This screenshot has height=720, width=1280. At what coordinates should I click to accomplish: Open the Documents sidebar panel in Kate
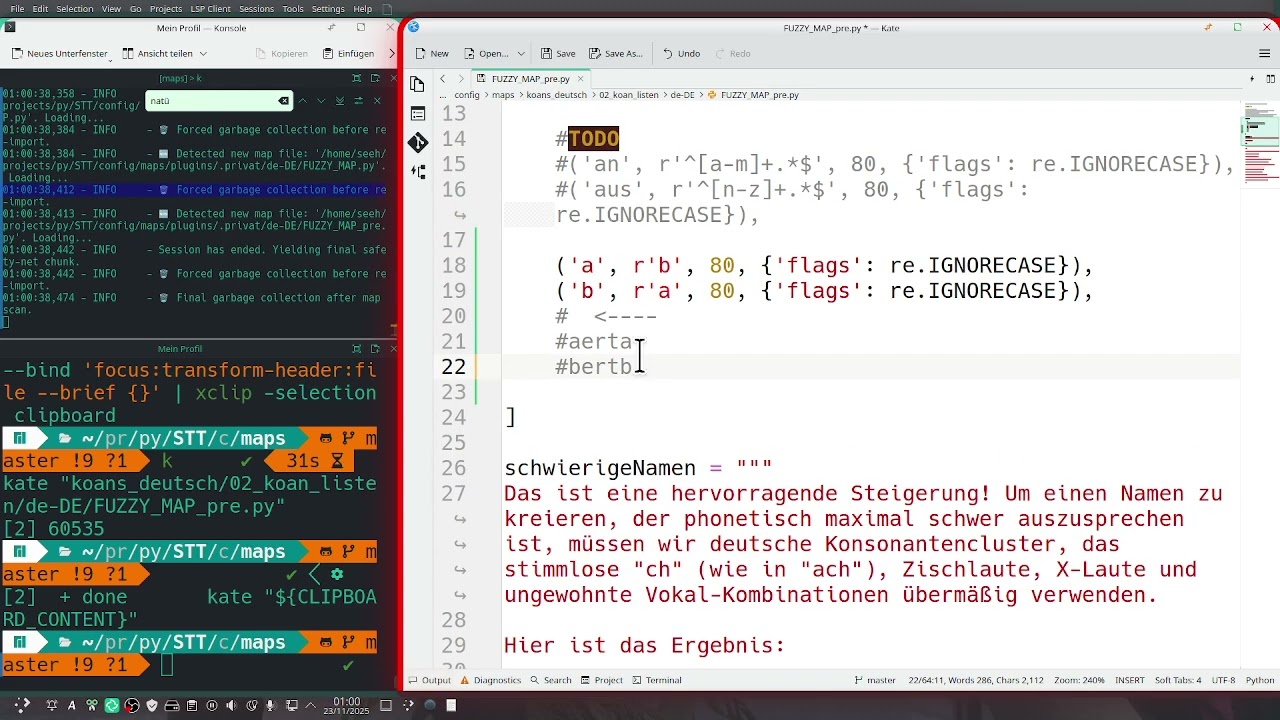[x=417, y=84]
